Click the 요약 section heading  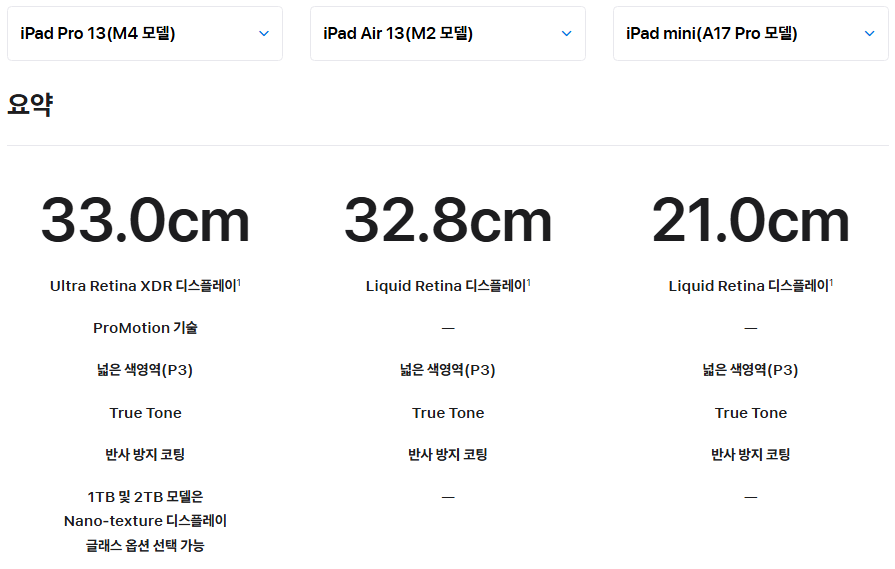tap(30, 104)
